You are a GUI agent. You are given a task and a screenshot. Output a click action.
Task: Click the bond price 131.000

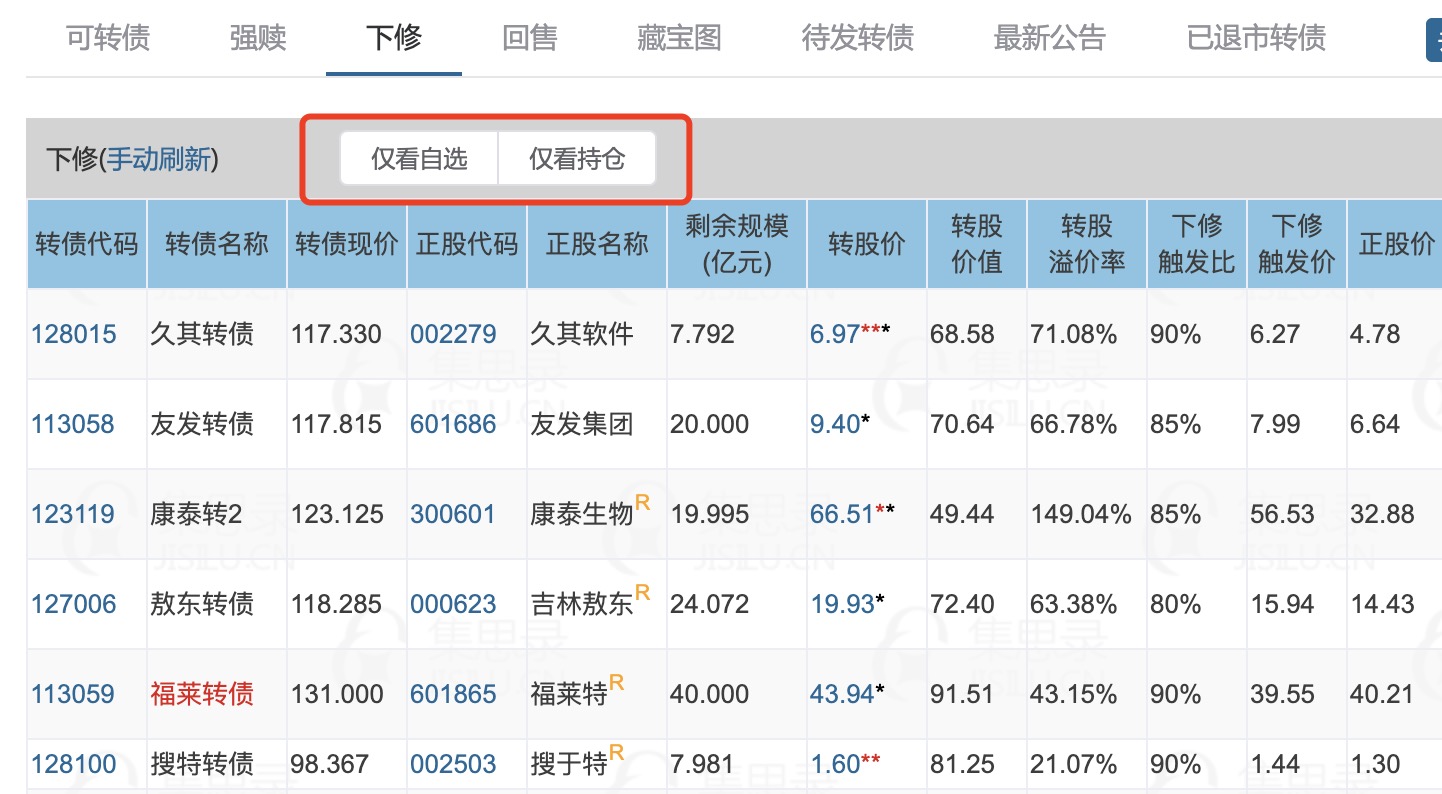point(338,694)
